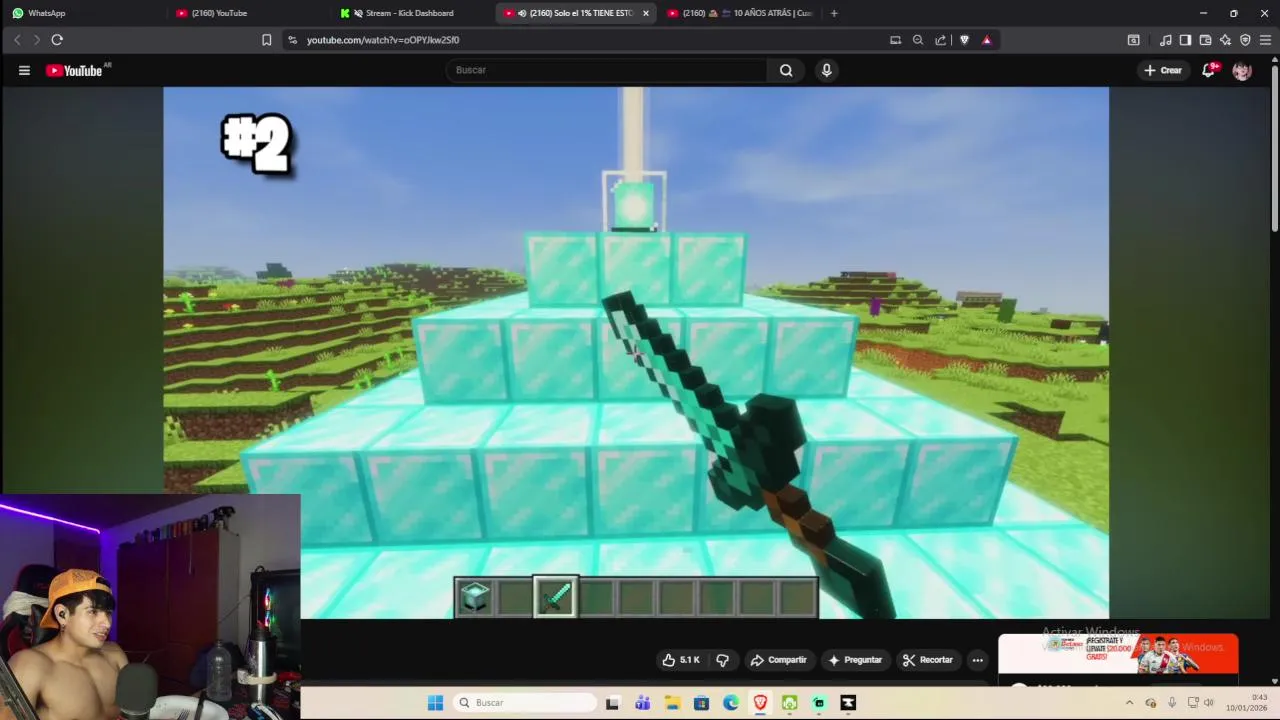Click the address bar URL youtube.com/watch
1280x720 pixels.
383,40
